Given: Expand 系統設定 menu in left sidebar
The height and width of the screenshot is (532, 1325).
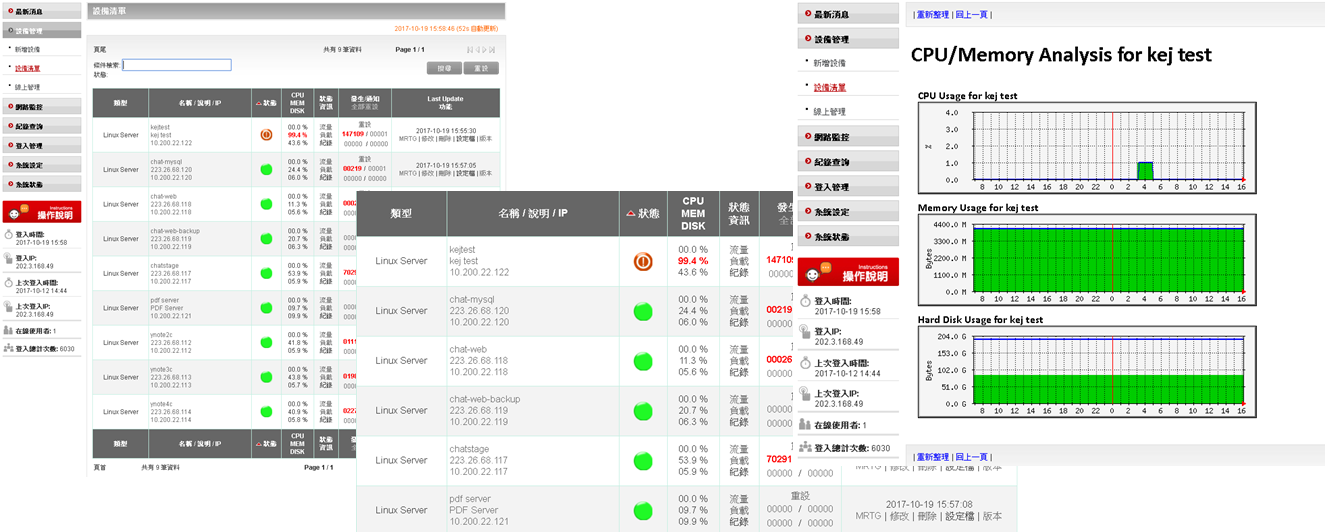Looking at the screenshot, I should 41,165.
